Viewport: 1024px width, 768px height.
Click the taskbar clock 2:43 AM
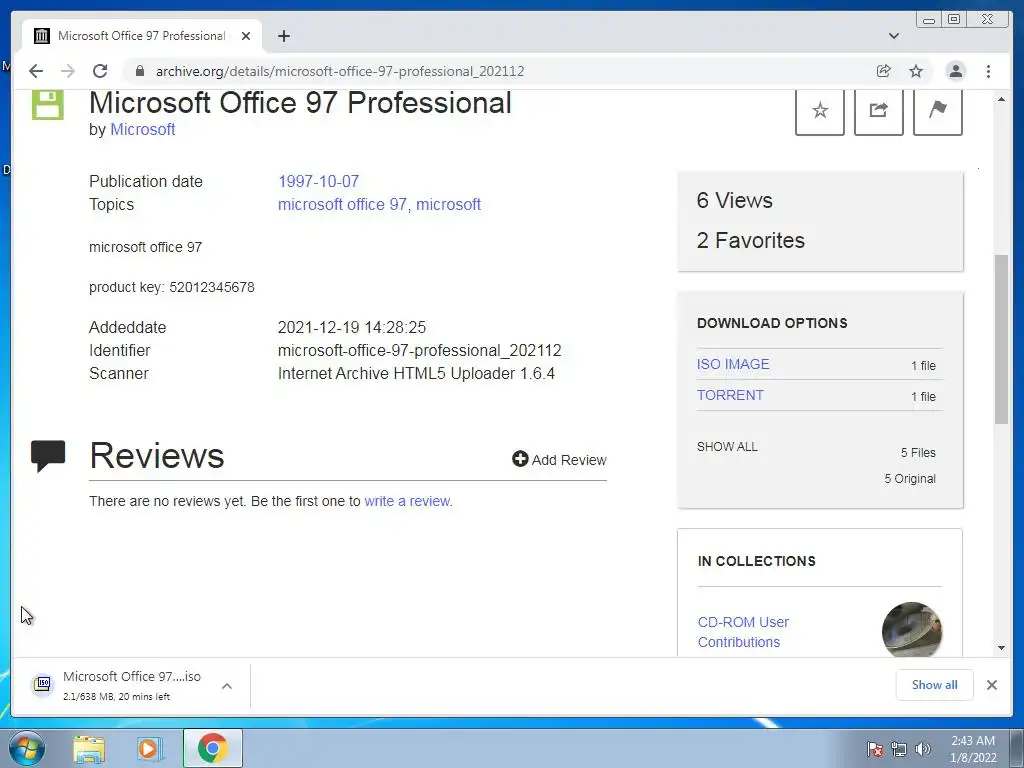972,749
